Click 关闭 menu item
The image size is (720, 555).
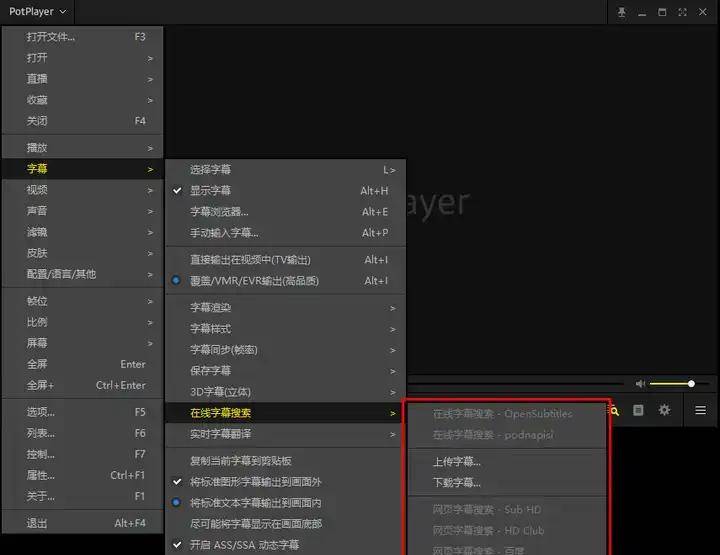coord(83,121)
